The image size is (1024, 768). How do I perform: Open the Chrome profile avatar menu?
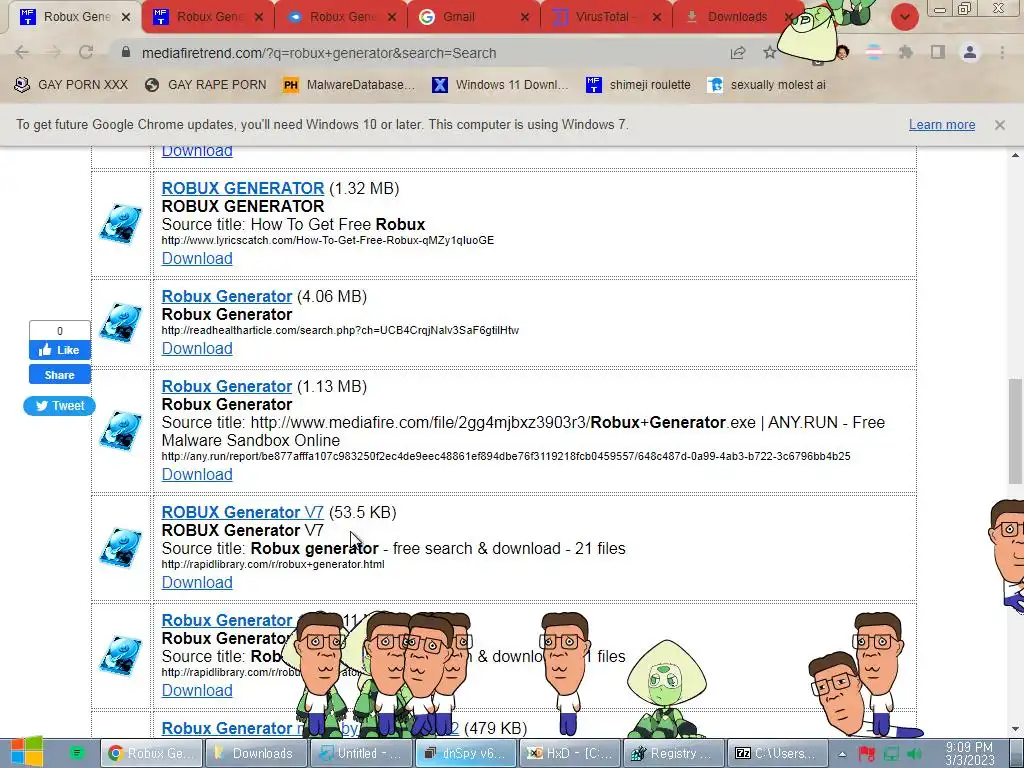(970, 52)
